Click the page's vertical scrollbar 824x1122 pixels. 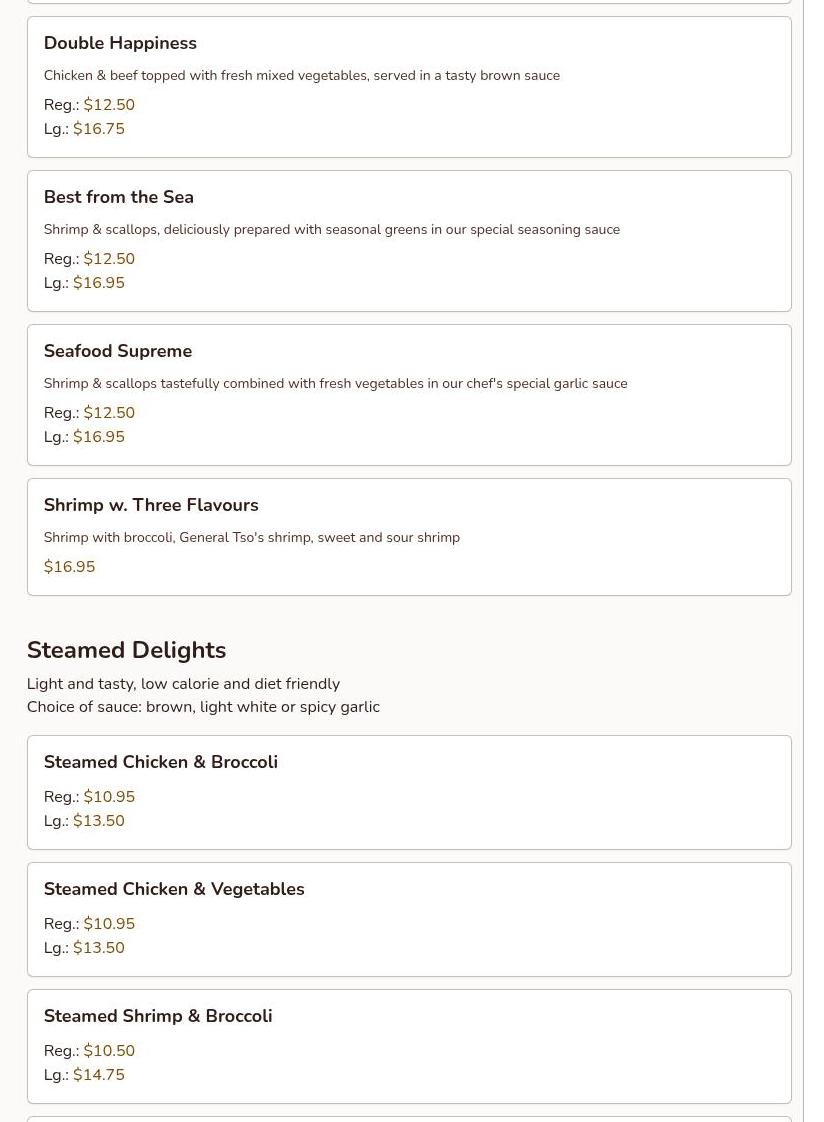point(813,500)
